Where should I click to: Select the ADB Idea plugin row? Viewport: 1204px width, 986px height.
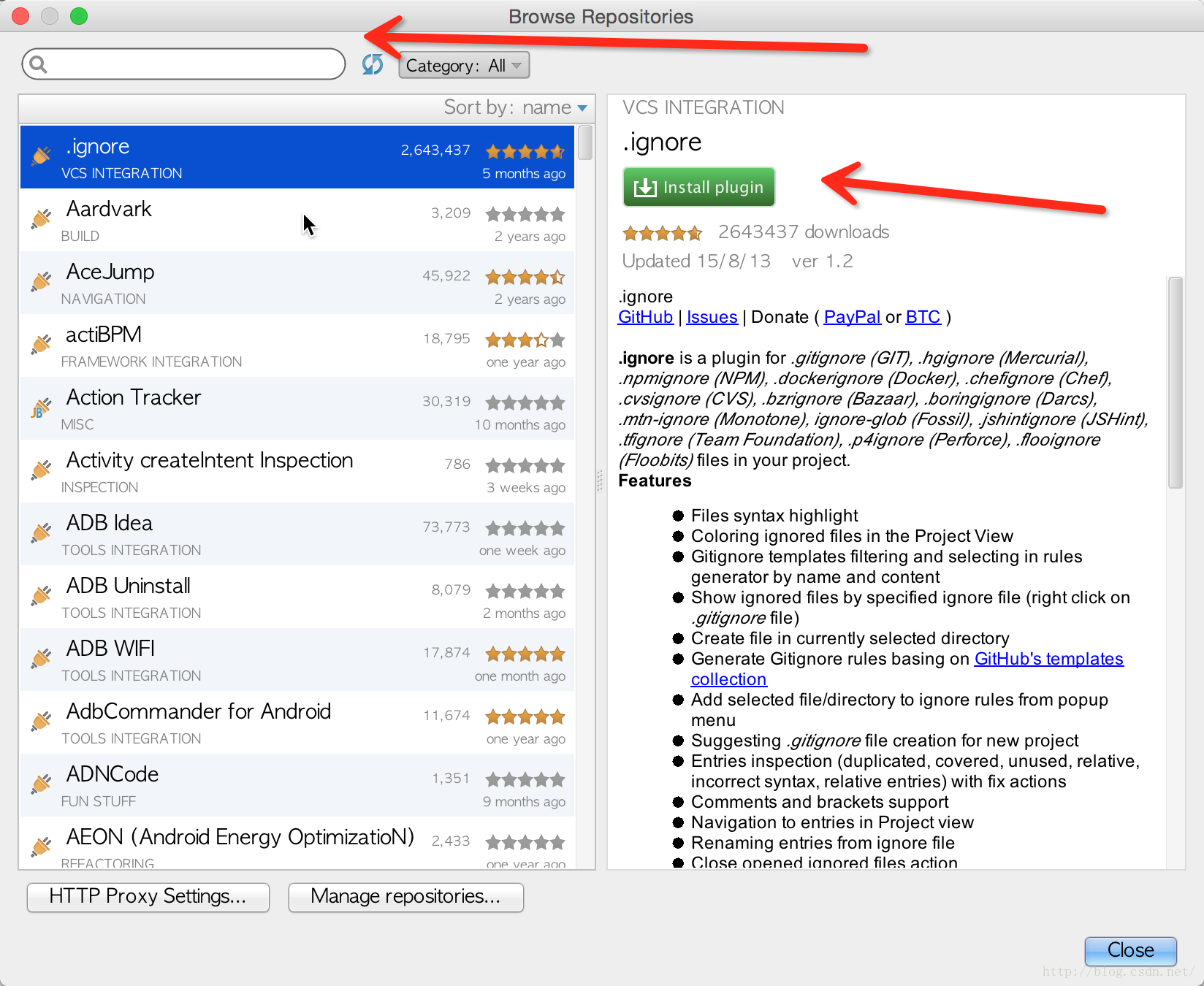coord(297,534)
